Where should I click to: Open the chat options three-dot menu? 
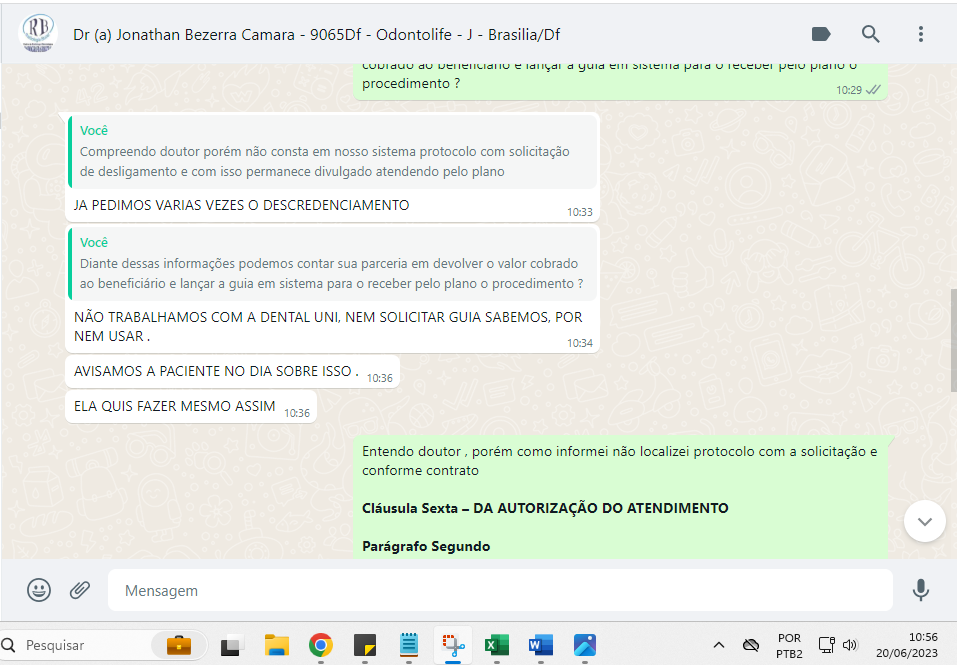920,34
